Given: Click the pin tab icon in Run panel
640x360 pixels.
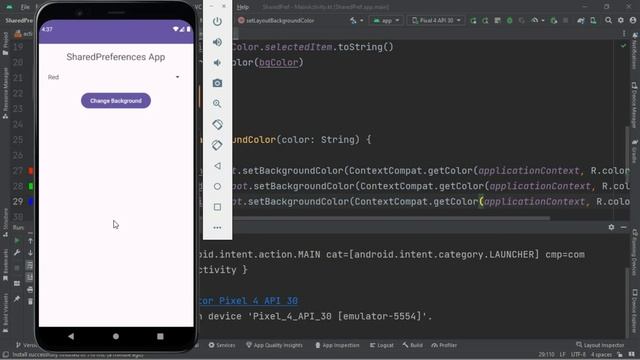Looking at the screenshot, I should [x=17, y=299].
